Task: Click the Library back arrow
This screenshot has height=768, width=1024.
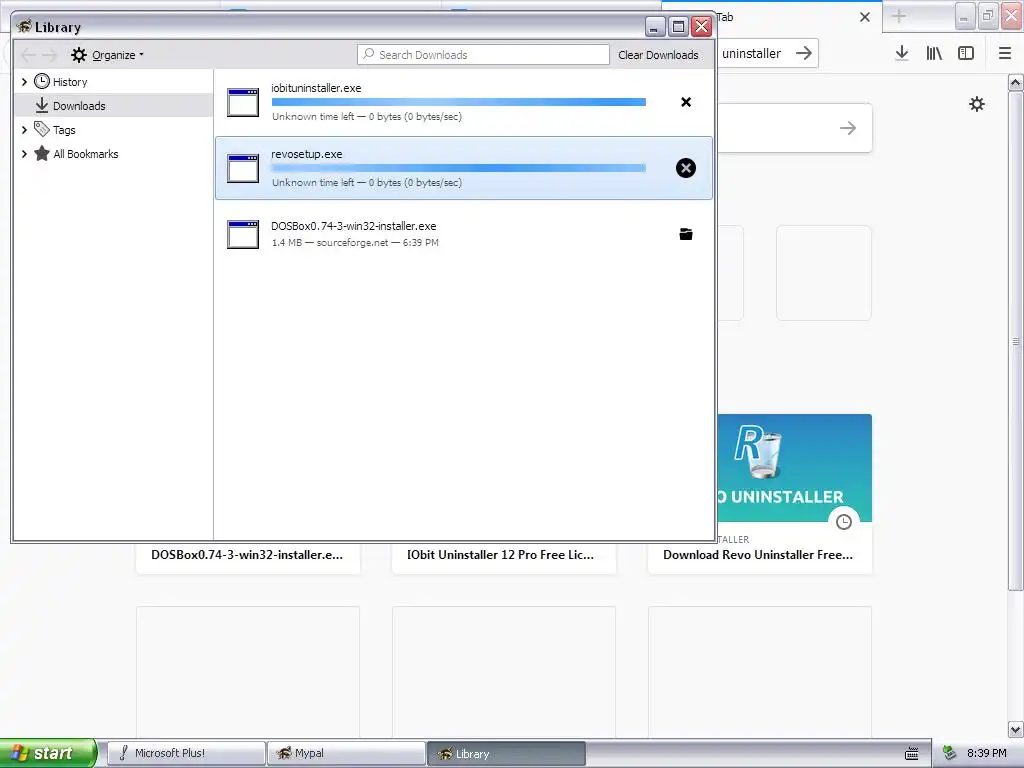Action: coord(28,55)
